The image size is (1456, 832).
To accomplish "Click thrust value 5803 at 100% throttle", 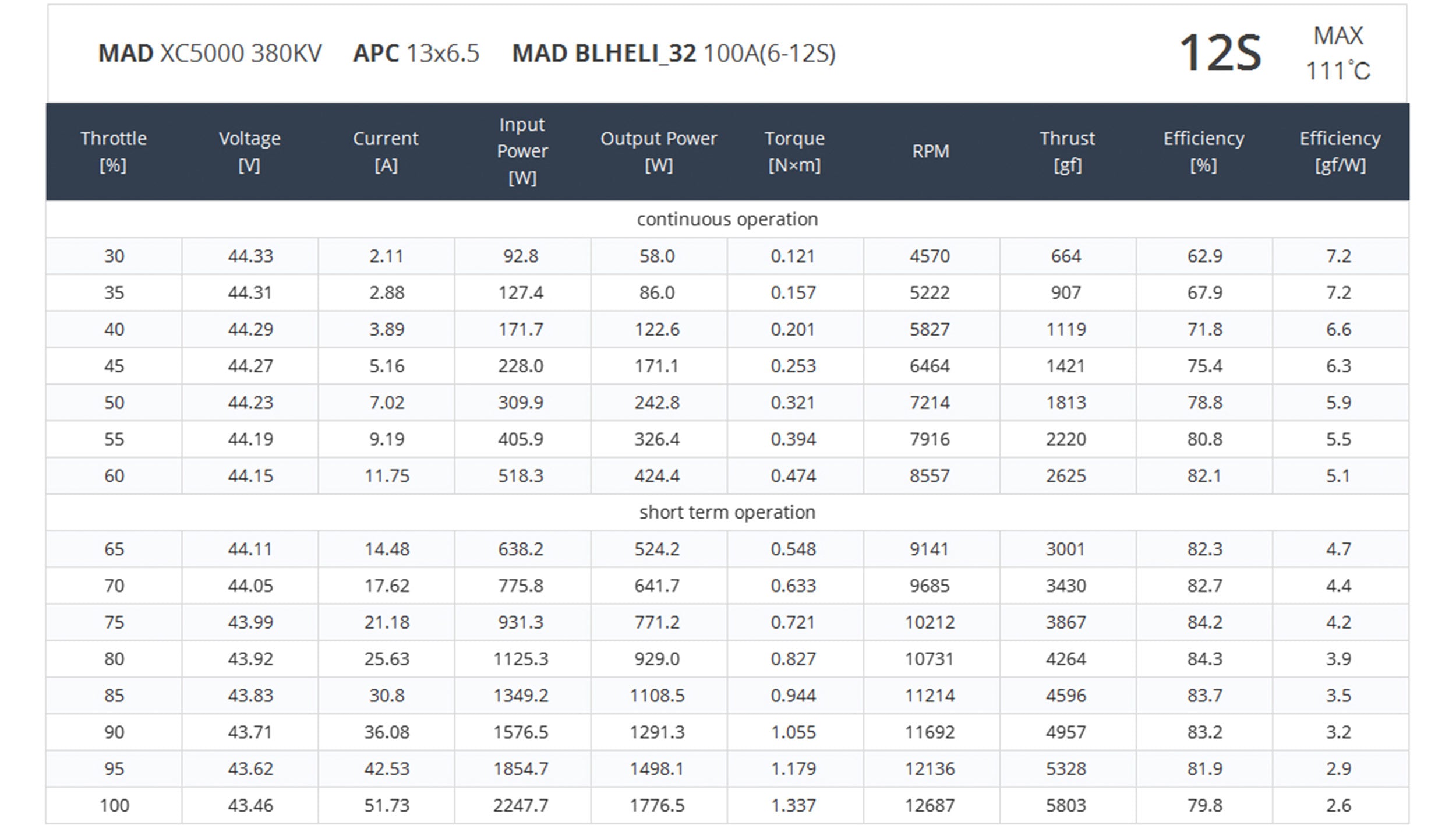I will pos(1066,806).
